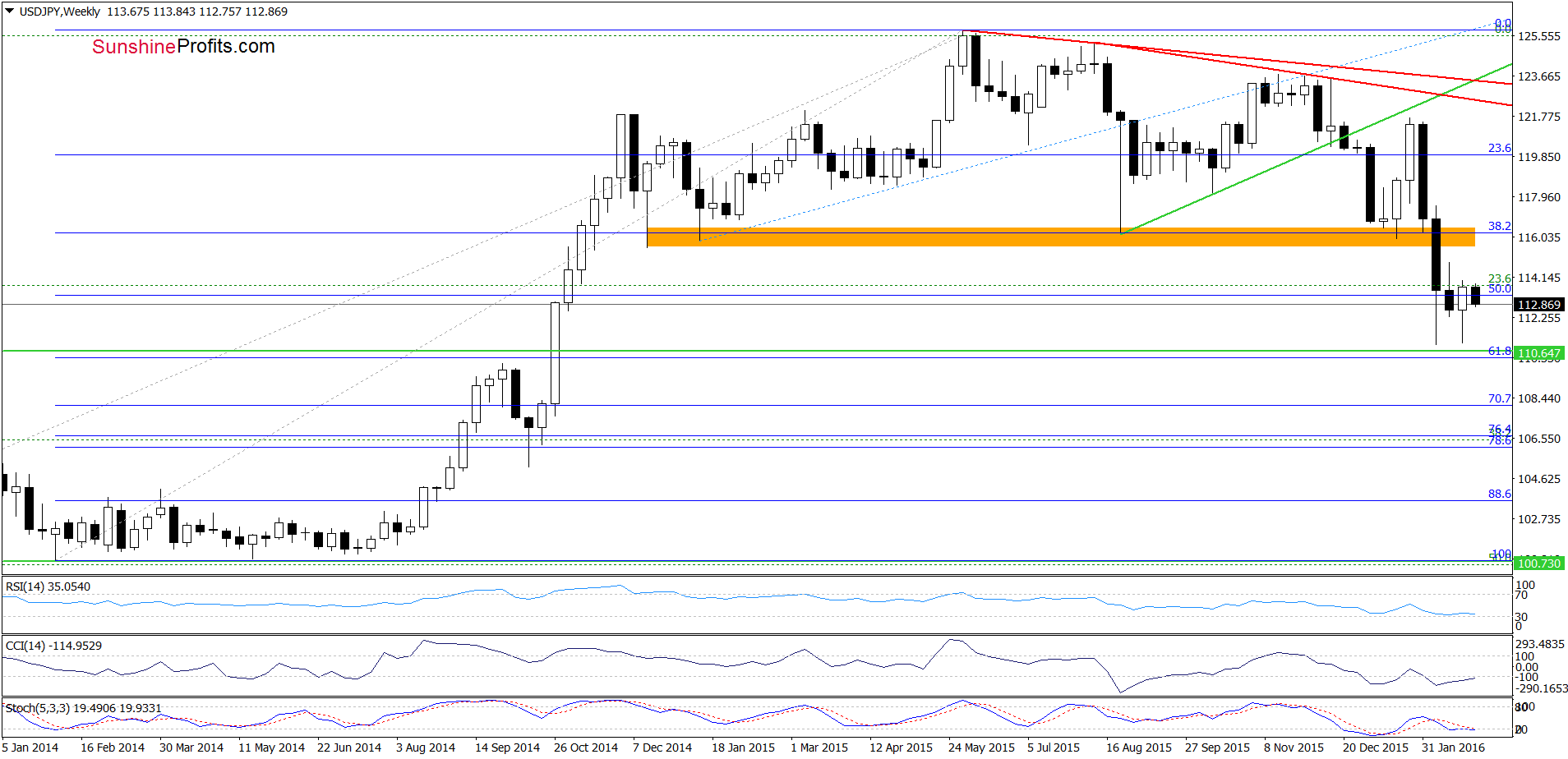This screenshot has height=759, width=1568.
Task: Select the 114.145 price axis label
Action: pos(1539,278)
